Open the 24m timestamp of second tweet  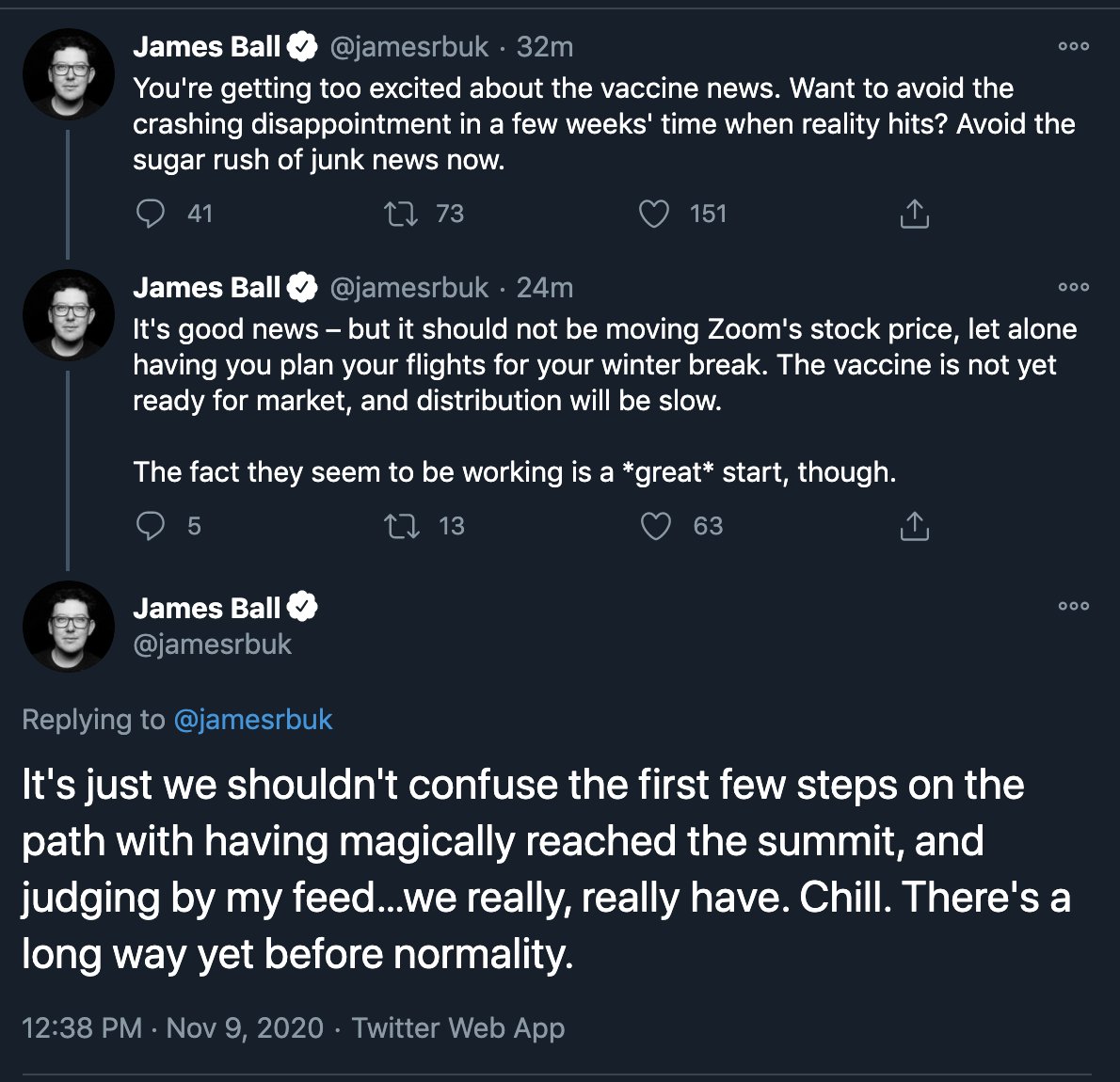point(544,288)
